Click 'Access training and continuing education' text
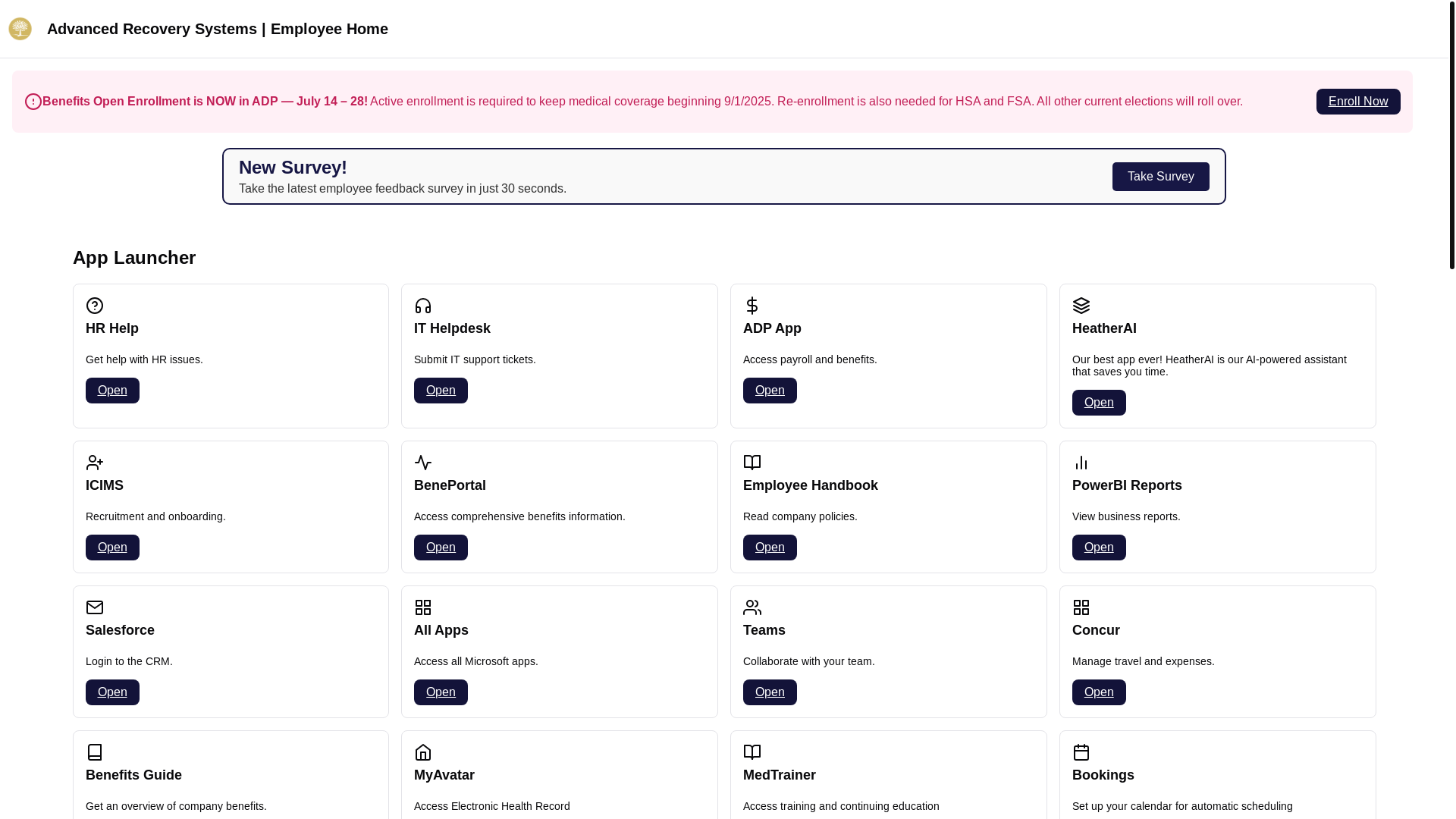The image size is (1456, 819). point(841,806)
